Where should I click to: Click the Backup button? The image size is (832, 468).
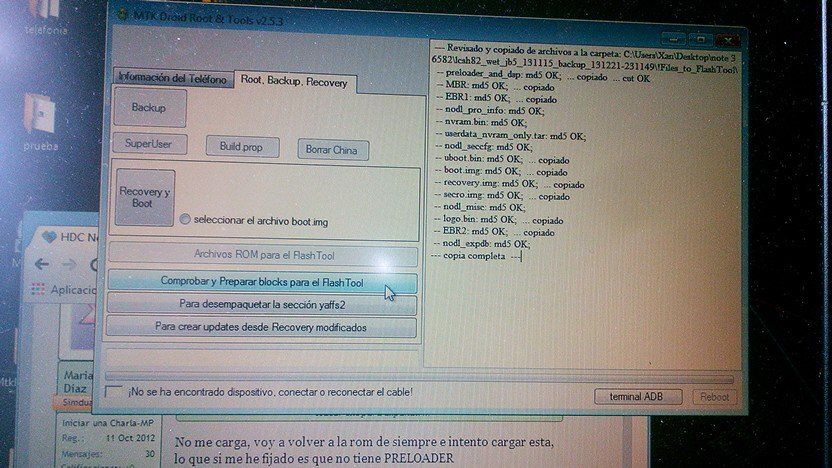pos(149,108)
